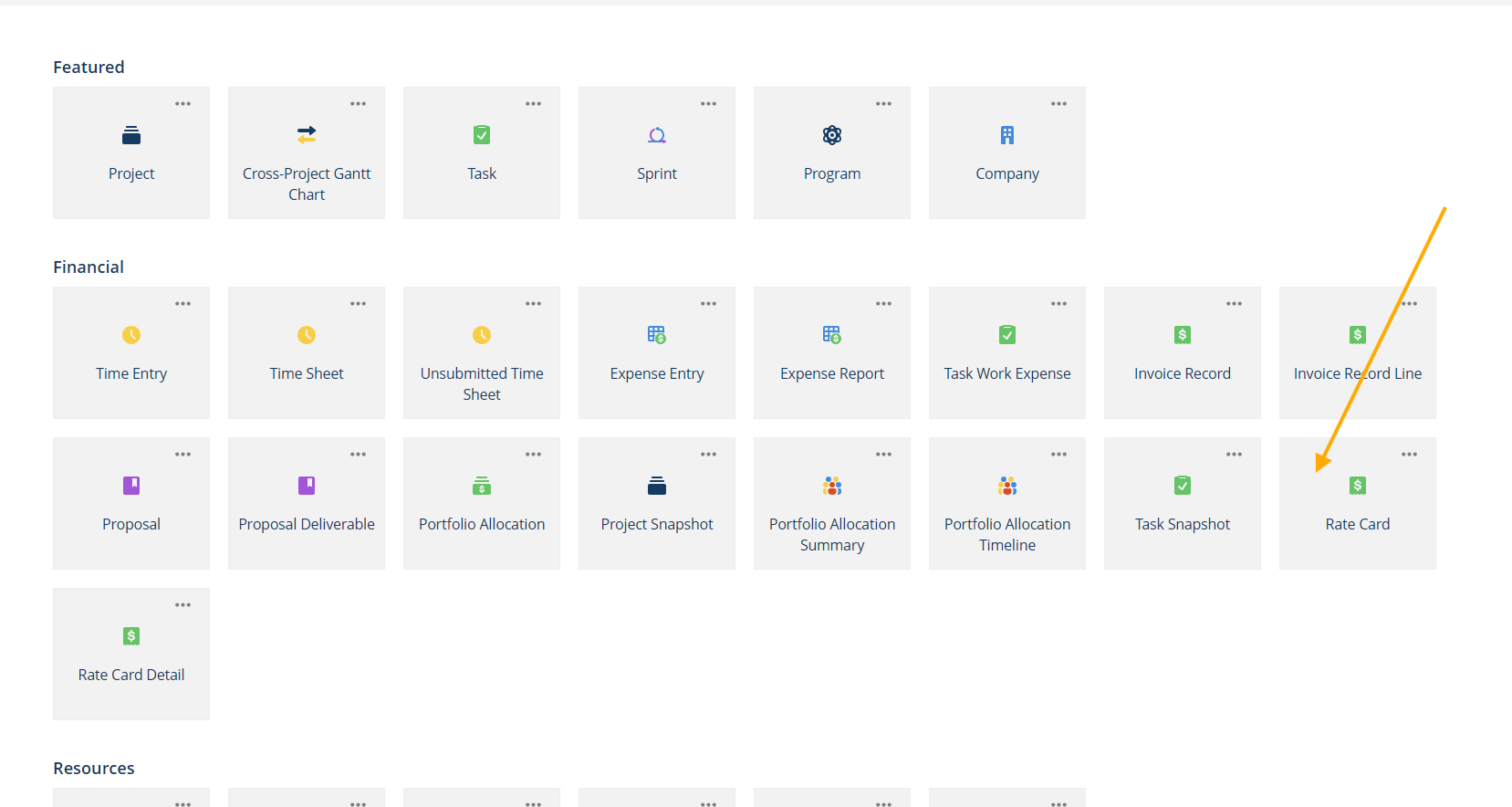This screenshot has width=1512, height=807.
Task: Open the Invoice Record label
Action: [x=1183, y=373]
